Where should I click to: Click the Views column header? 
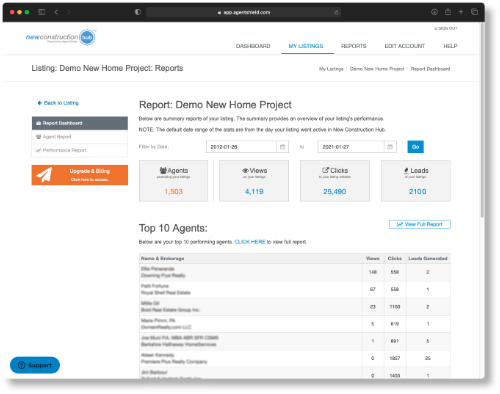[373, 259]
